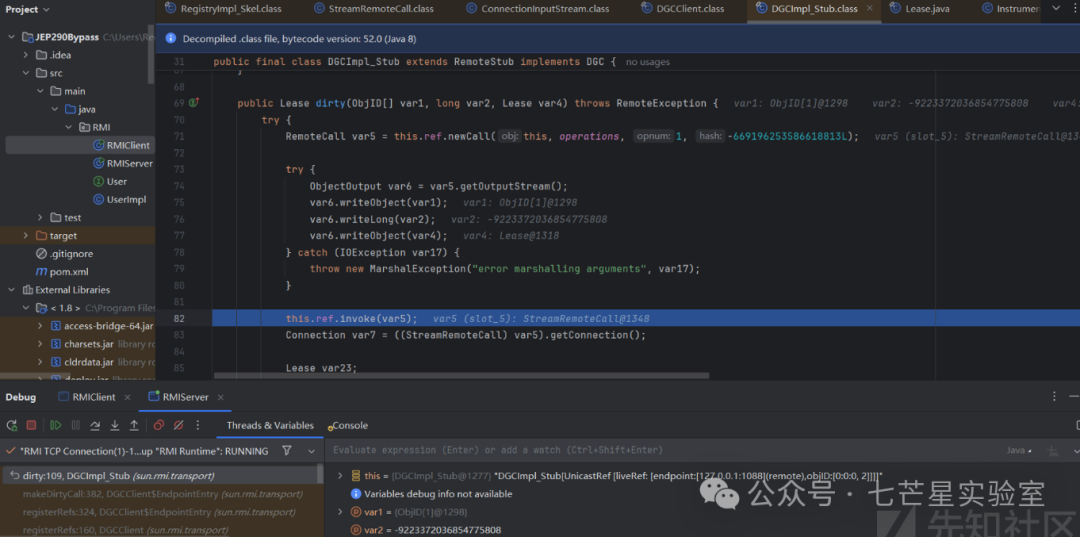This screenshot has height=537, width=1080.
Task: Select UserImpl class in project tree
Action: coord(119,200)
